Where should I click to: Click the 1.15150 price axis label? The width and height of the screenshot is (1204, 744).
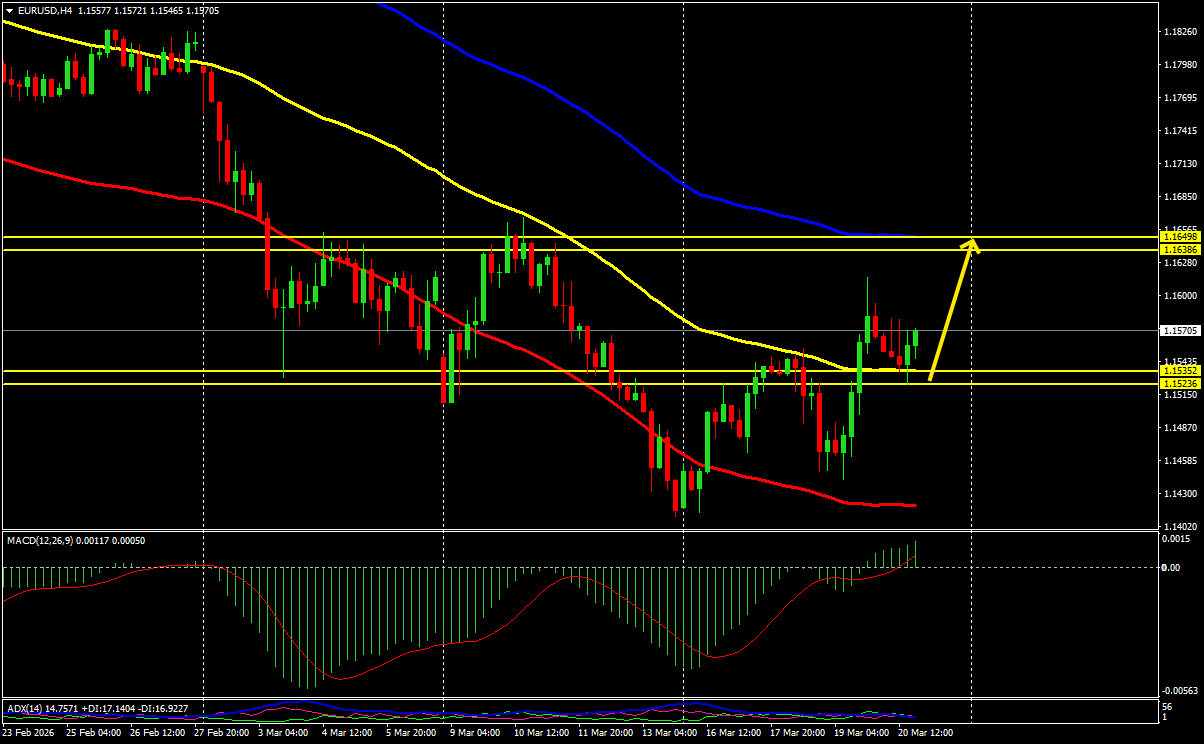[x=1181, y=395]
